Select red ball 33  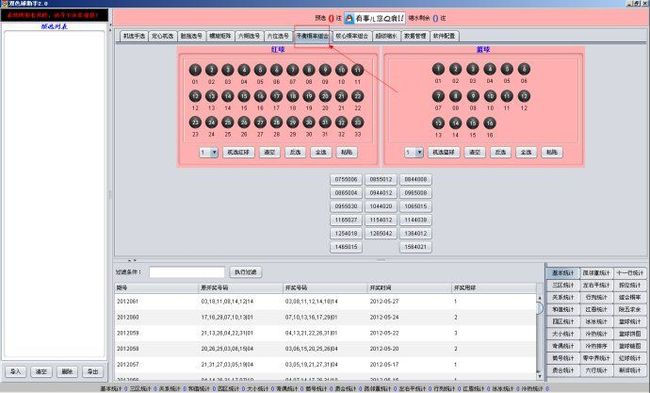357,122
